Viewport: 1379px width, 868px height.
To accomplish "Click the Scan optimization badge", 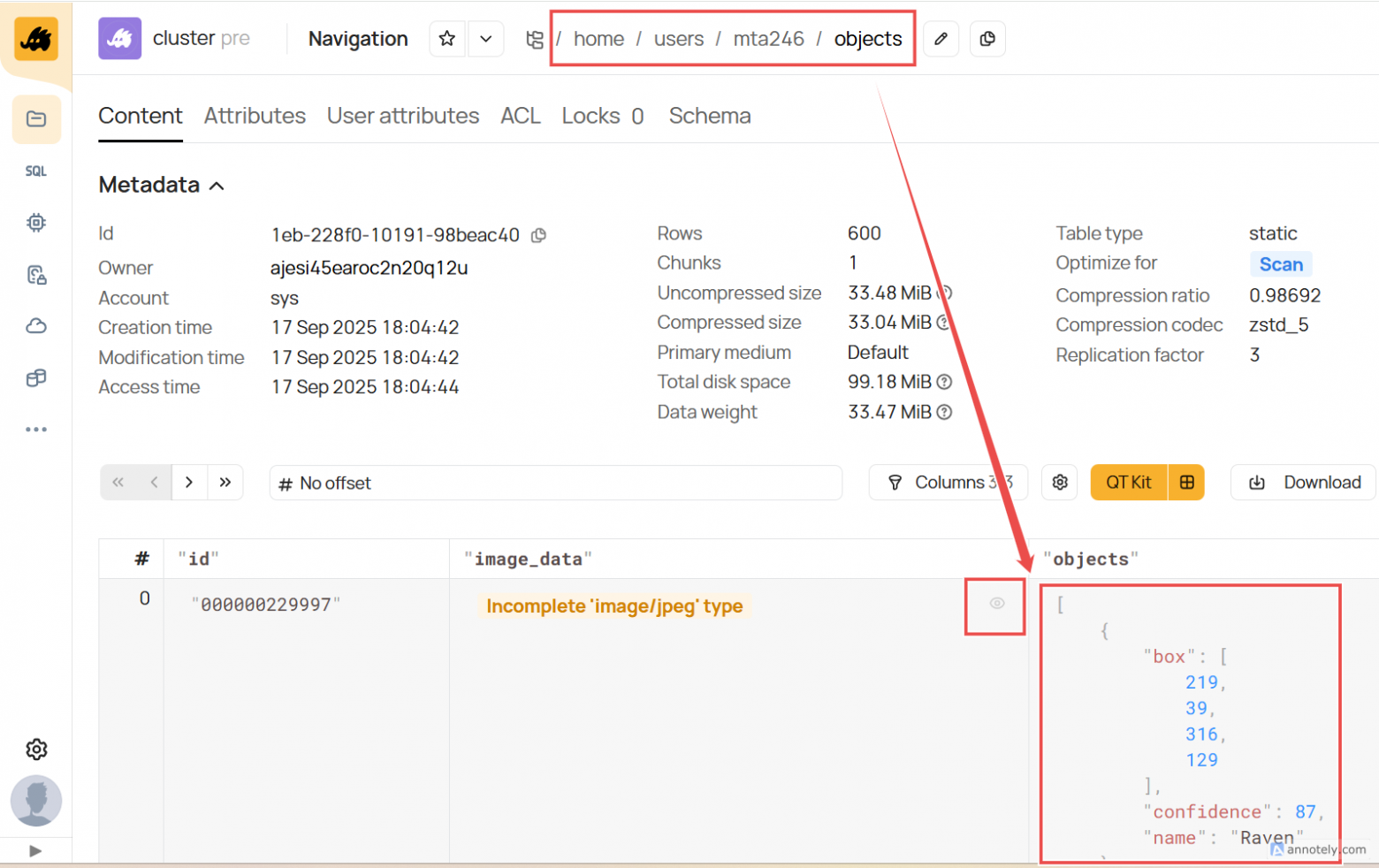I will click(x=1281, y=263).
